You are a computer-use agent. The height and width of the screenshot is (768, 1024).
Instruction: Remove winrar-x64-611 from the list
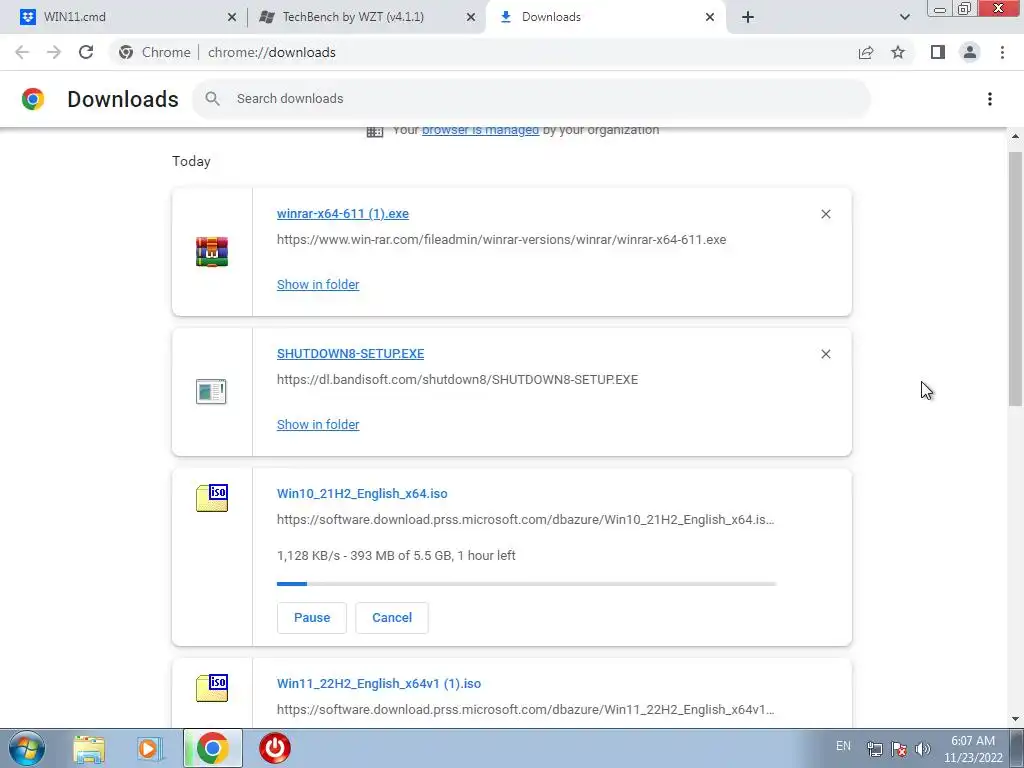tap(825, 214)
